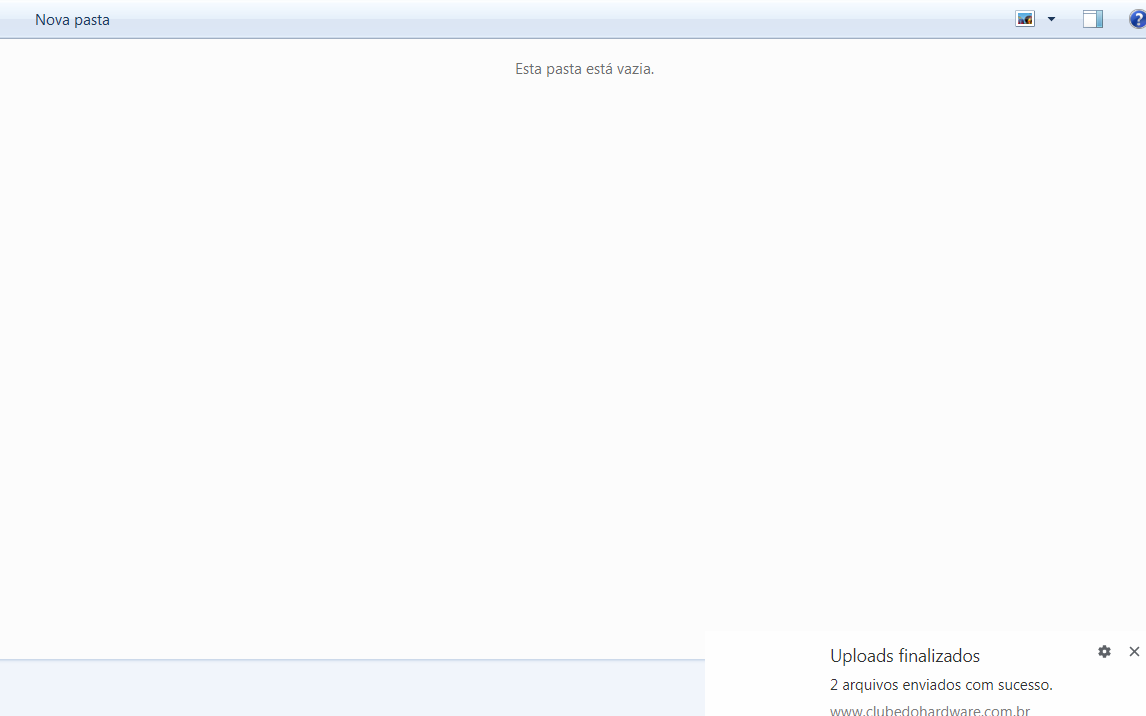Toggle the preview pane icon

[1093, 19]
